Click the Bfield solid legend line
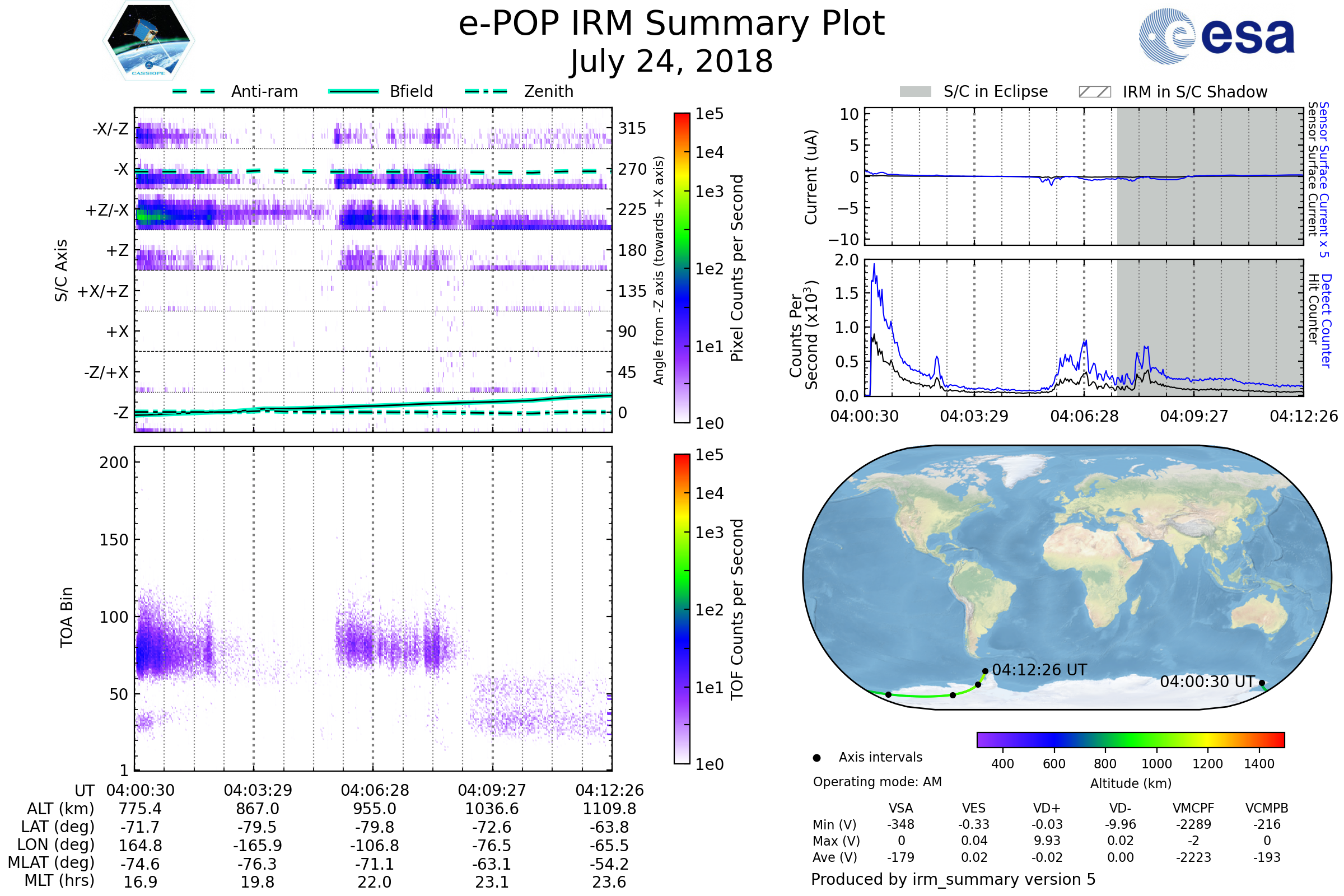This screenshot has width=1344, height=896. tap(353, 91)
